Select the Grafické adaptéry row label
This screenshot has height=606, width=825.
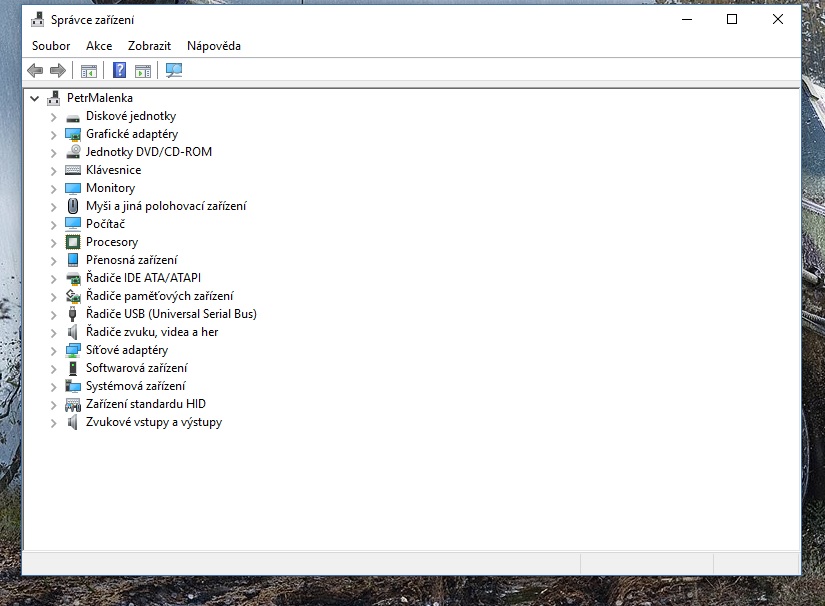point(132,134)
